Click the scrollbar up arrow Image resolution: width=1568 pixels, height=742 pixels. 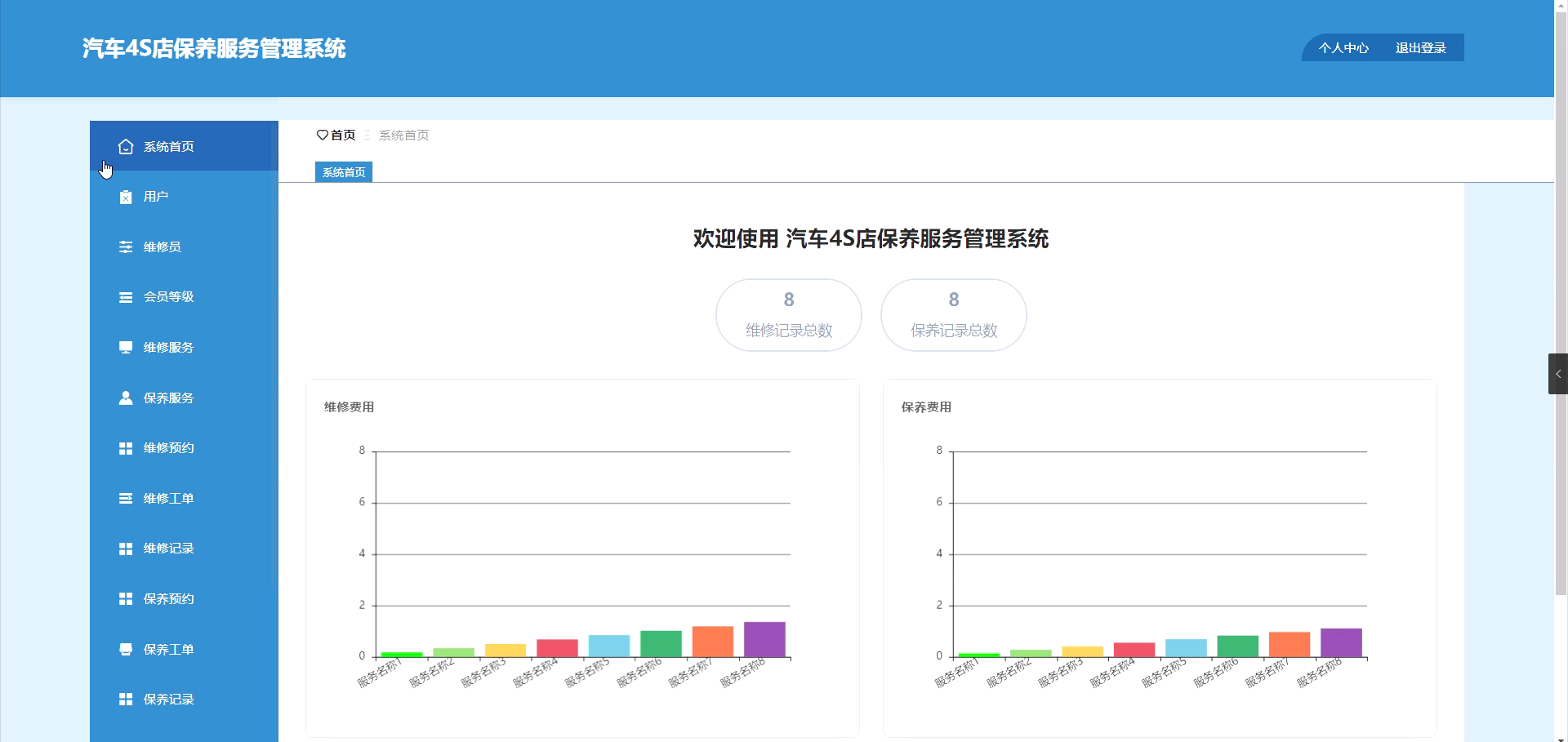tap(1561, 6)
